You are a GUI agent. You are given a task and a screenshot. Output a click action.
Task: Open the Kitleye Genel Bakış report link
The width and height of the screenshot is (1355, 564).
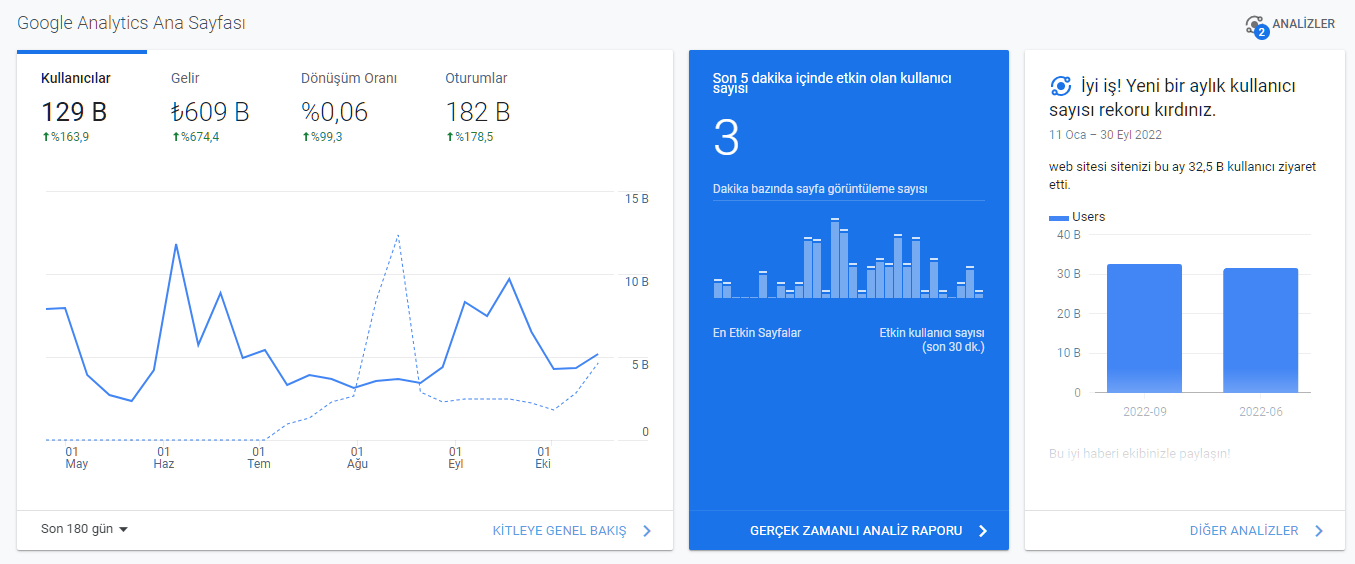(560, 531)
